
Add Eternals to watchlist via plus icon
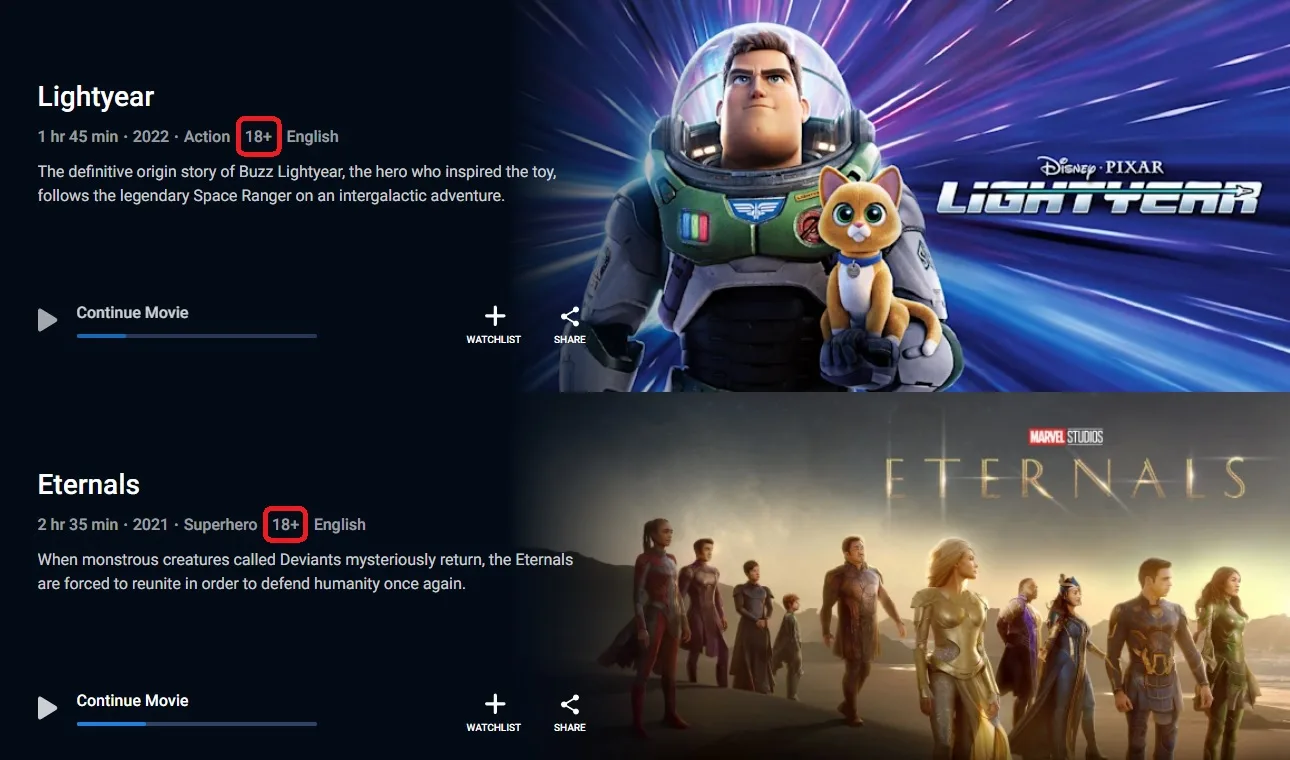point(494,705)
